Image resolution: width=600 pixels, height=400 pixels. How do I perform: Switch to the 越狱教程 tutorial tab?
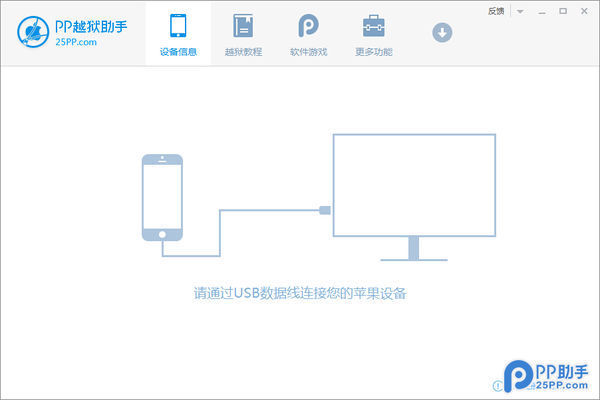pyautogui.click(x=243, y=34)
